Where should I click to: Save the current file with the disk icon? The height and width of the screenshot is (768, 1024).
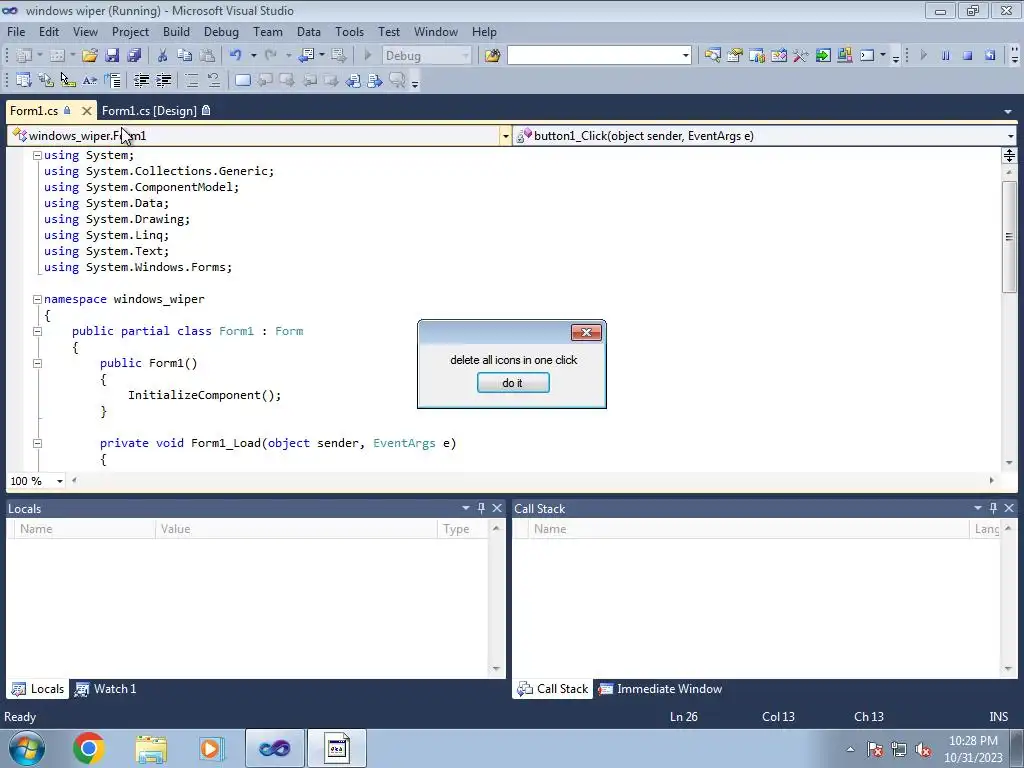(112, 56)
